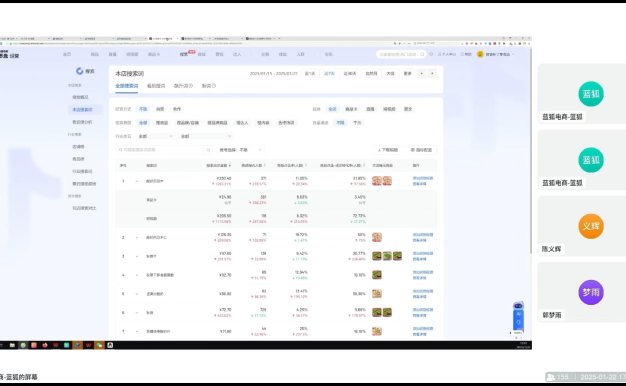Open 本店搜索词 in left sidebar
626x386 pixels.
pyautogui.click(x=82, y=109)
